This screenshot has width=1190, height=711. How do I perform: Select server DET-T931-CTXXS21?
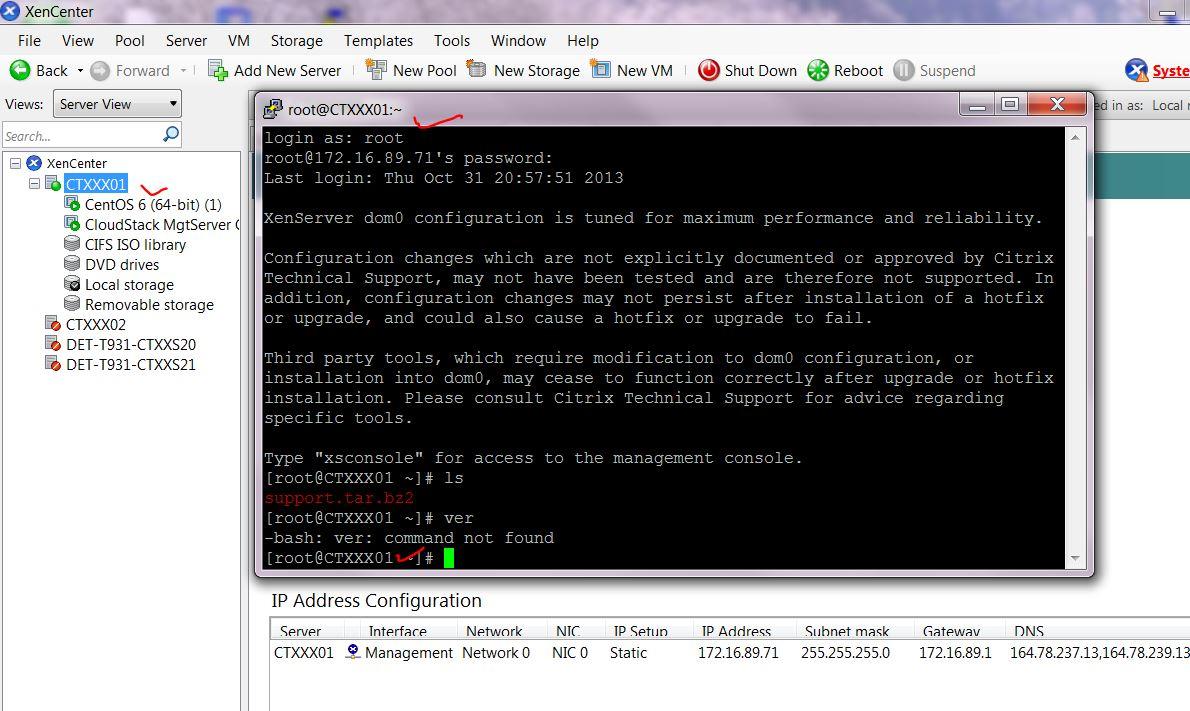pos(131,365)
